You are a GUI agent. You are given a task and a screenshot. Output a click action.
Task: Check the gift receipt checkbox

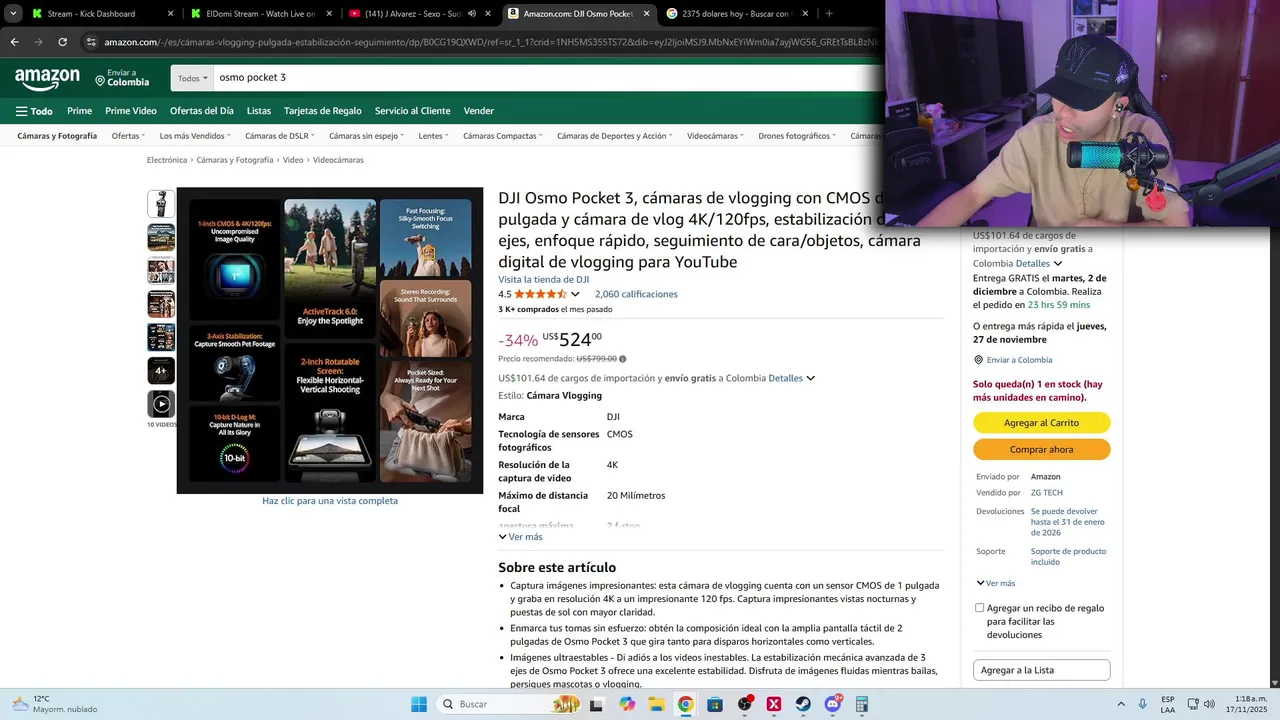[x=979, y=608]
